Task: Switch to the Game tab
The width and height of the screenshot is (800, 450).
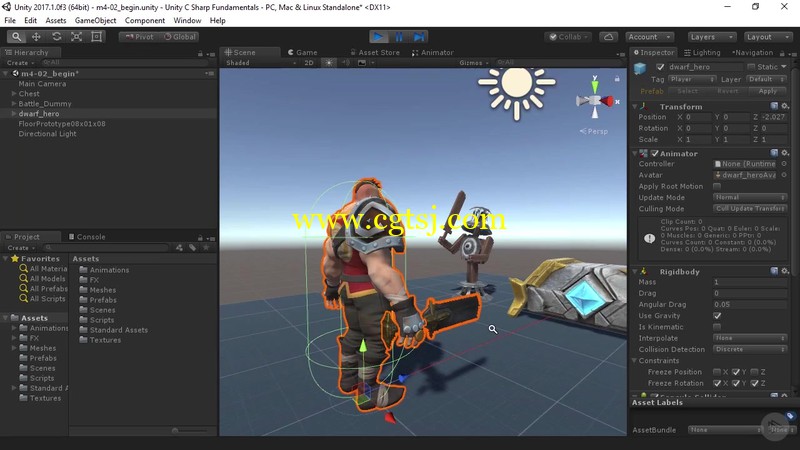Action: (302, 53)
